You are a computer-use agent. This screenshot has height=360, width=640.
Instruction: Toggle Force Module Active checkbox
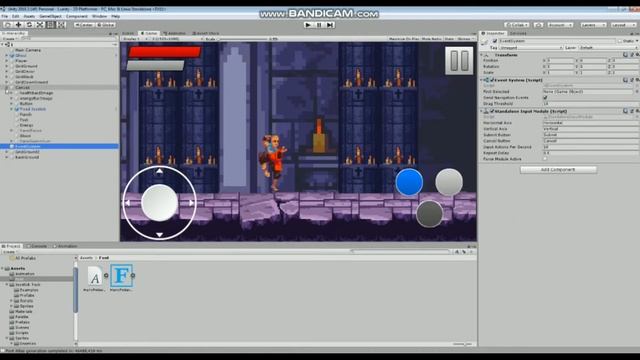pos(545,159)
